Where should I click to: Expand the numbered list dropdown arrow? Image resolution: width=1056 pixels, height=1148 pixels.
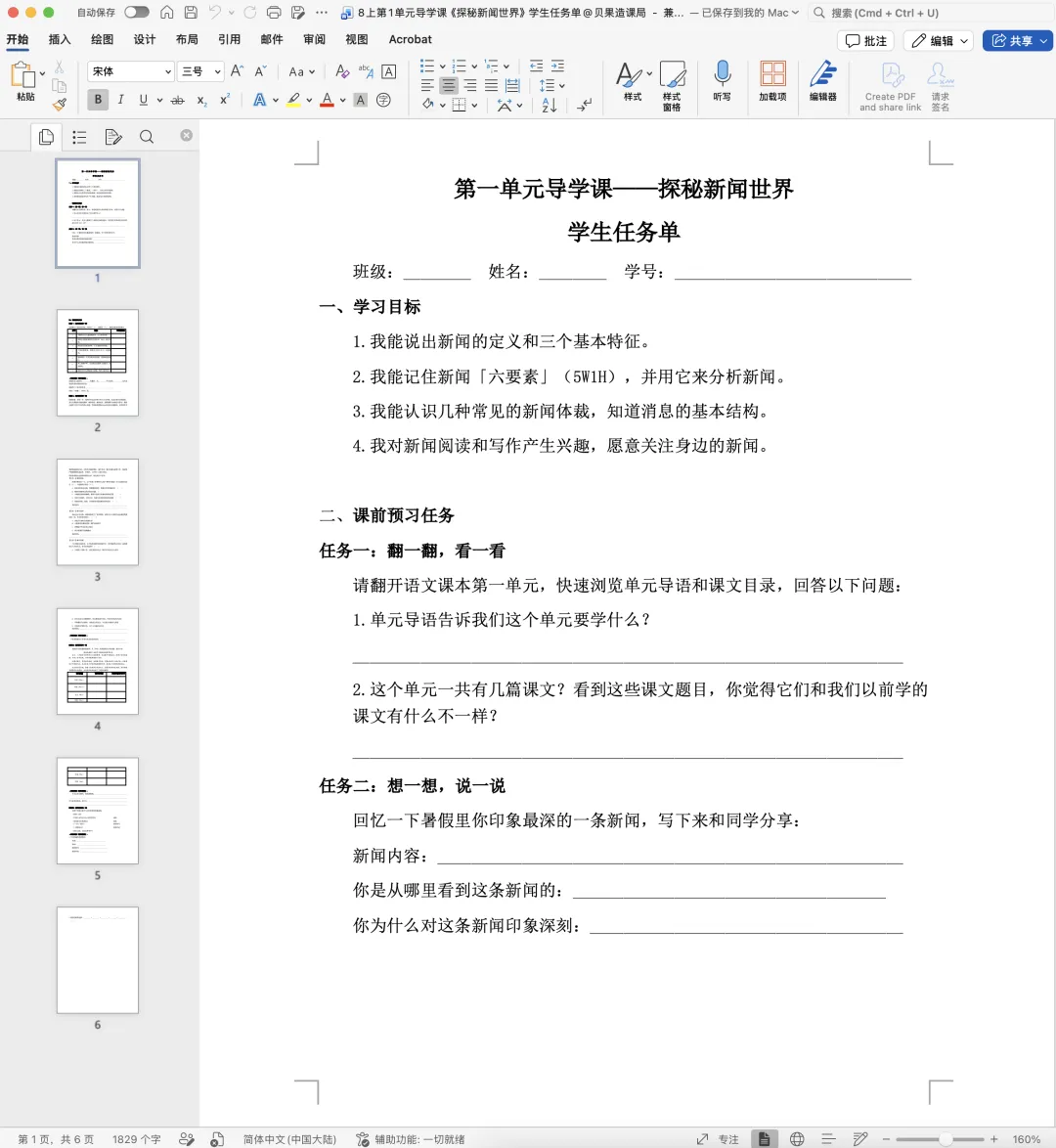click(474, 66)
